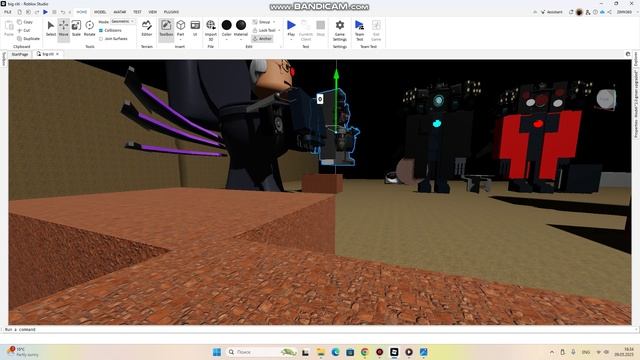Click the black Material sphere swatch
Screen dimensions: 640x360
coord(241,25)
